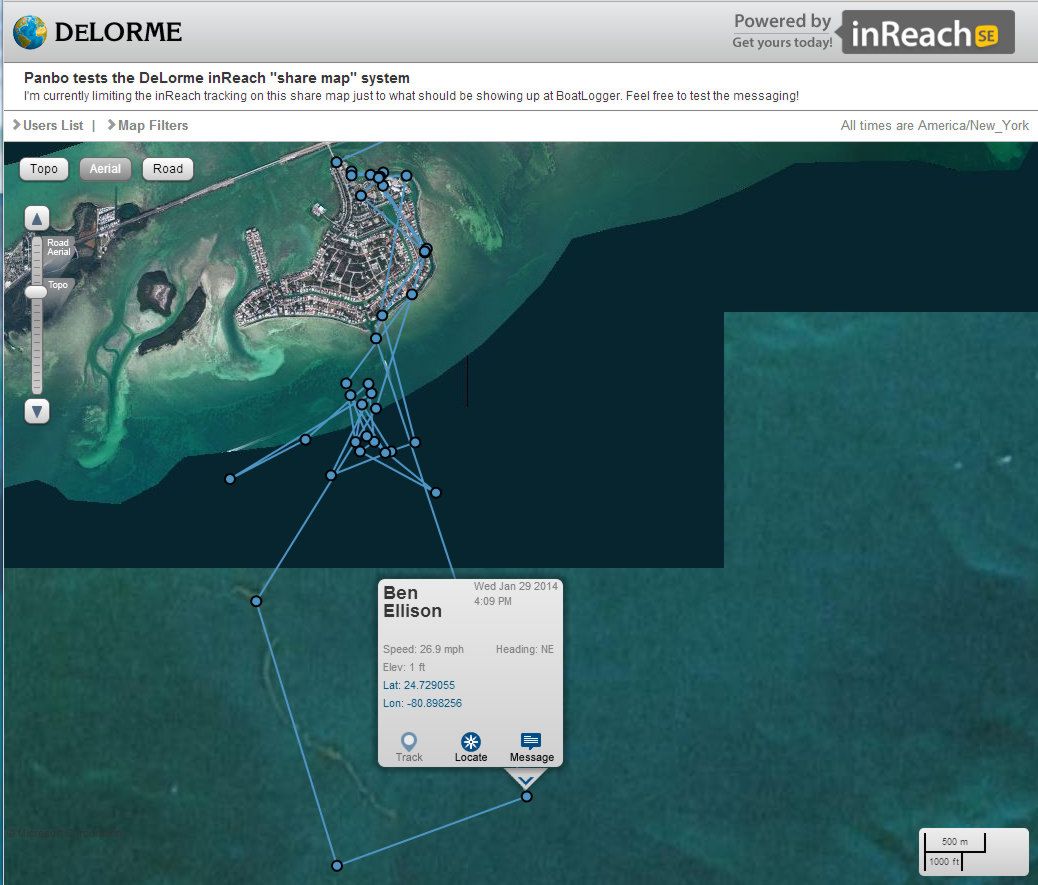Select the track point beneath the popup pointer
The height and width of the screenshot is (885, 1038).
pos(526,796)
